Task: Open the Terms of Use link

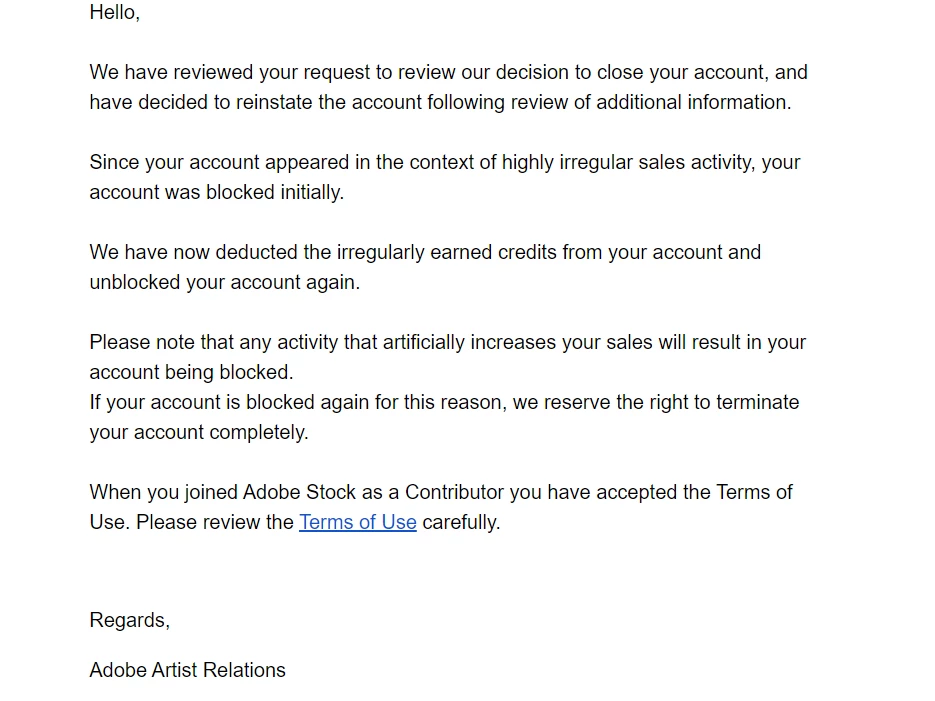Action: click(357, 522)
